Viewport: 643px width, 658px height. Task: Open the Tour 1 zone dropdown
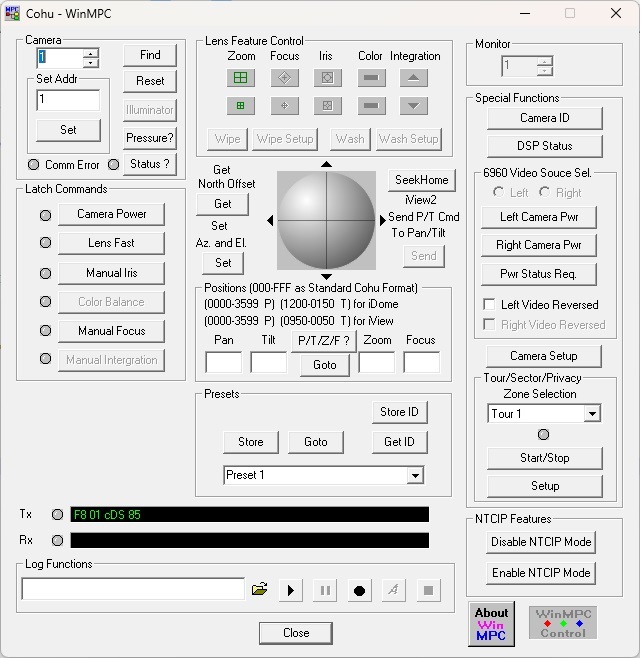(x=592, y=414)
